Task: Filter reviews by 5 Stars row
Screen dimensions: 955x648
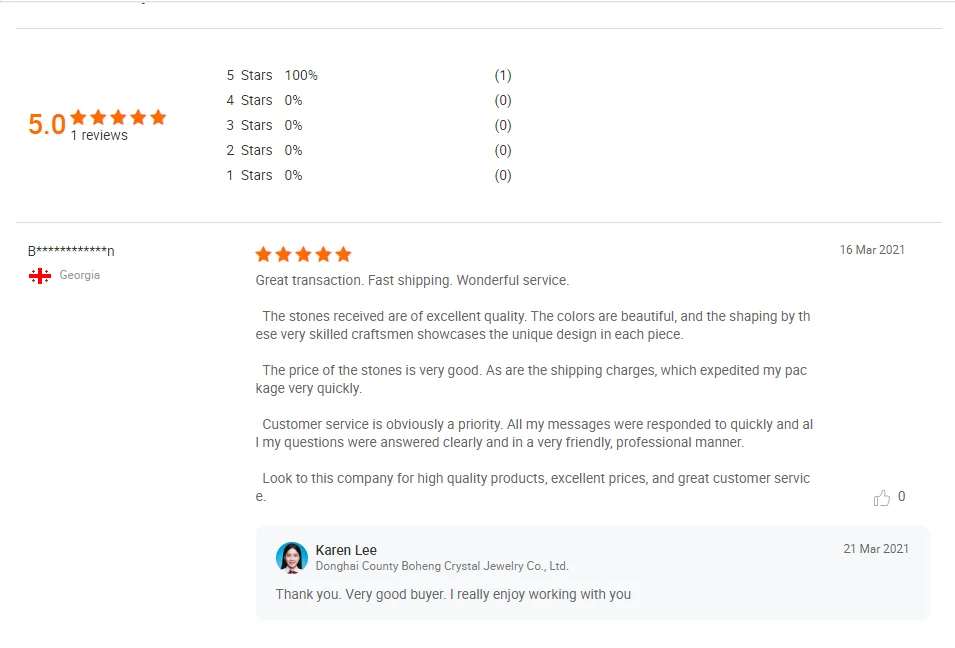Action: coord(249,75)
